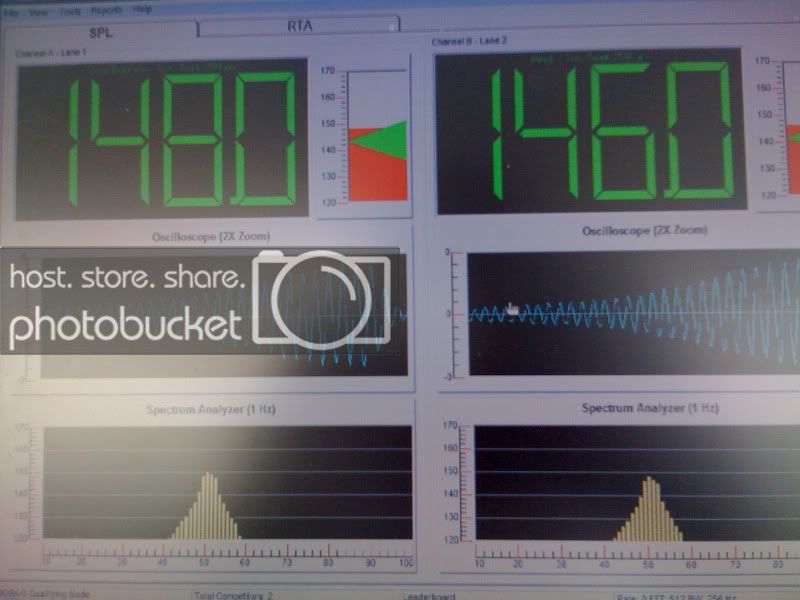Click the Channel A Spectrum Analyzer (1 Hz) title
This screenshot has width=800, height=600.
click(211, 409)
